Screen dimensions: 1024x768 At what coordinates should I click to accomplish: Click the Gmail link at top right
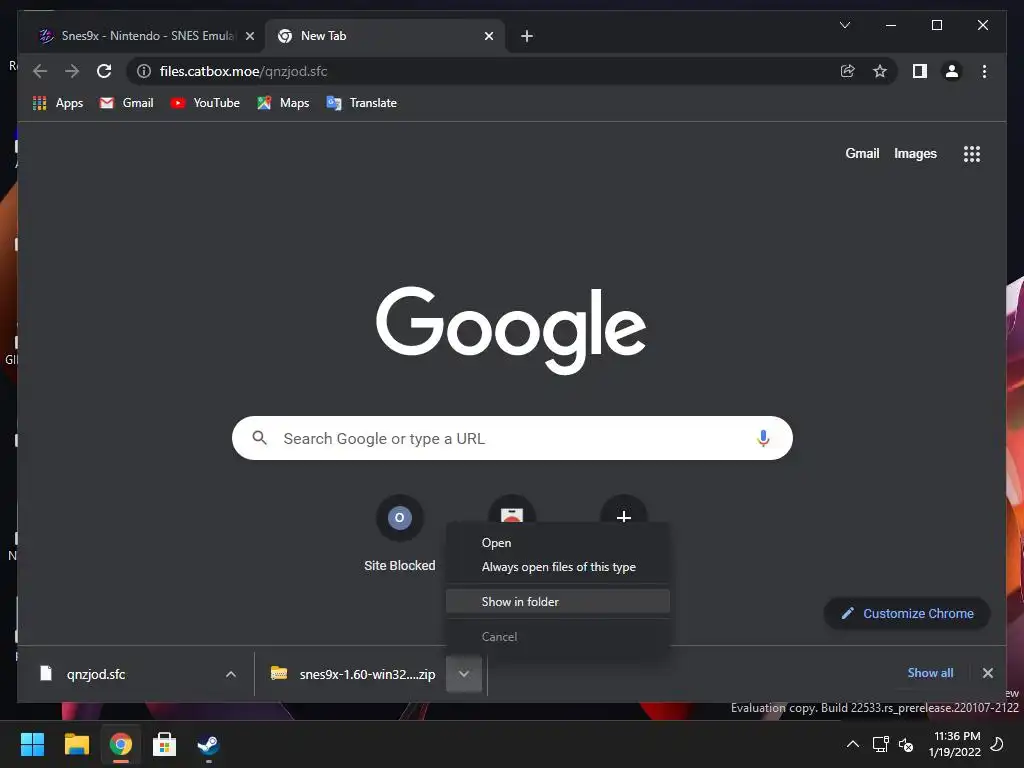coord(862,153)
